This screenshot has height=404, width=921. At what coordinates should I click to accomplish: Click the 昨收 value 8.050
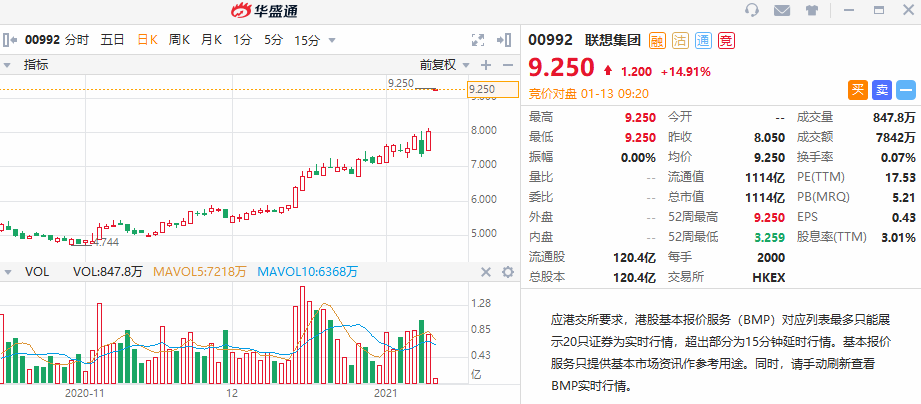[x=769, y=137]
